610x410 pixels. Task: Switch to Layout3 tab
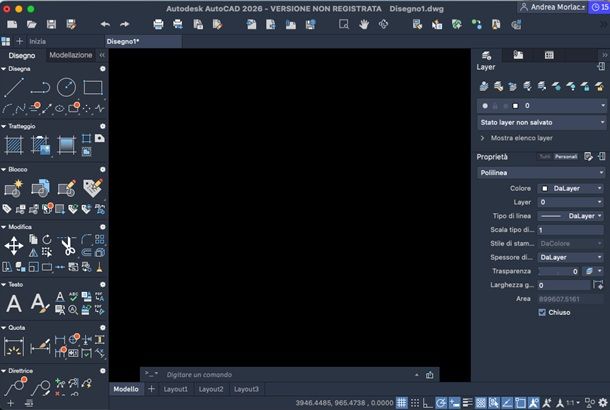[x=246, y=389]
